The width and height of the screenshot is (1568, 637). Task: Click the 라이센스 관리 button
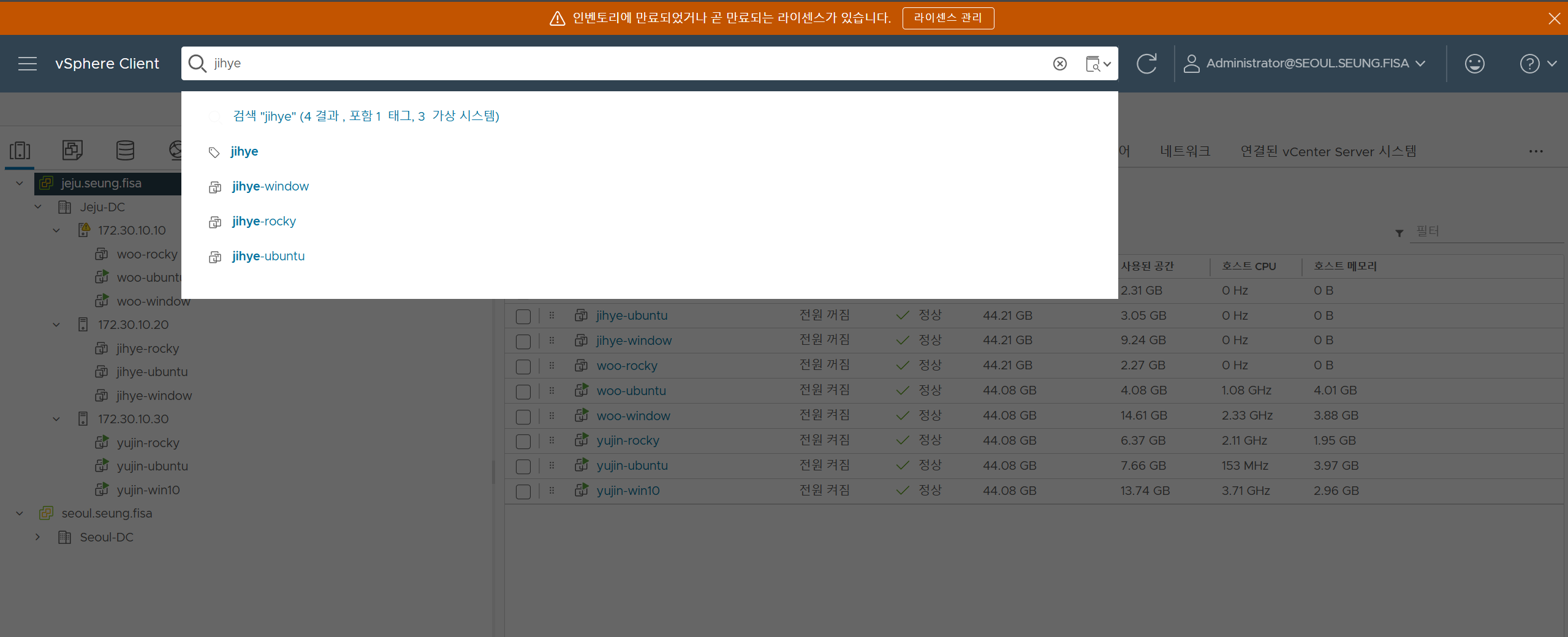tap(948, 18)
